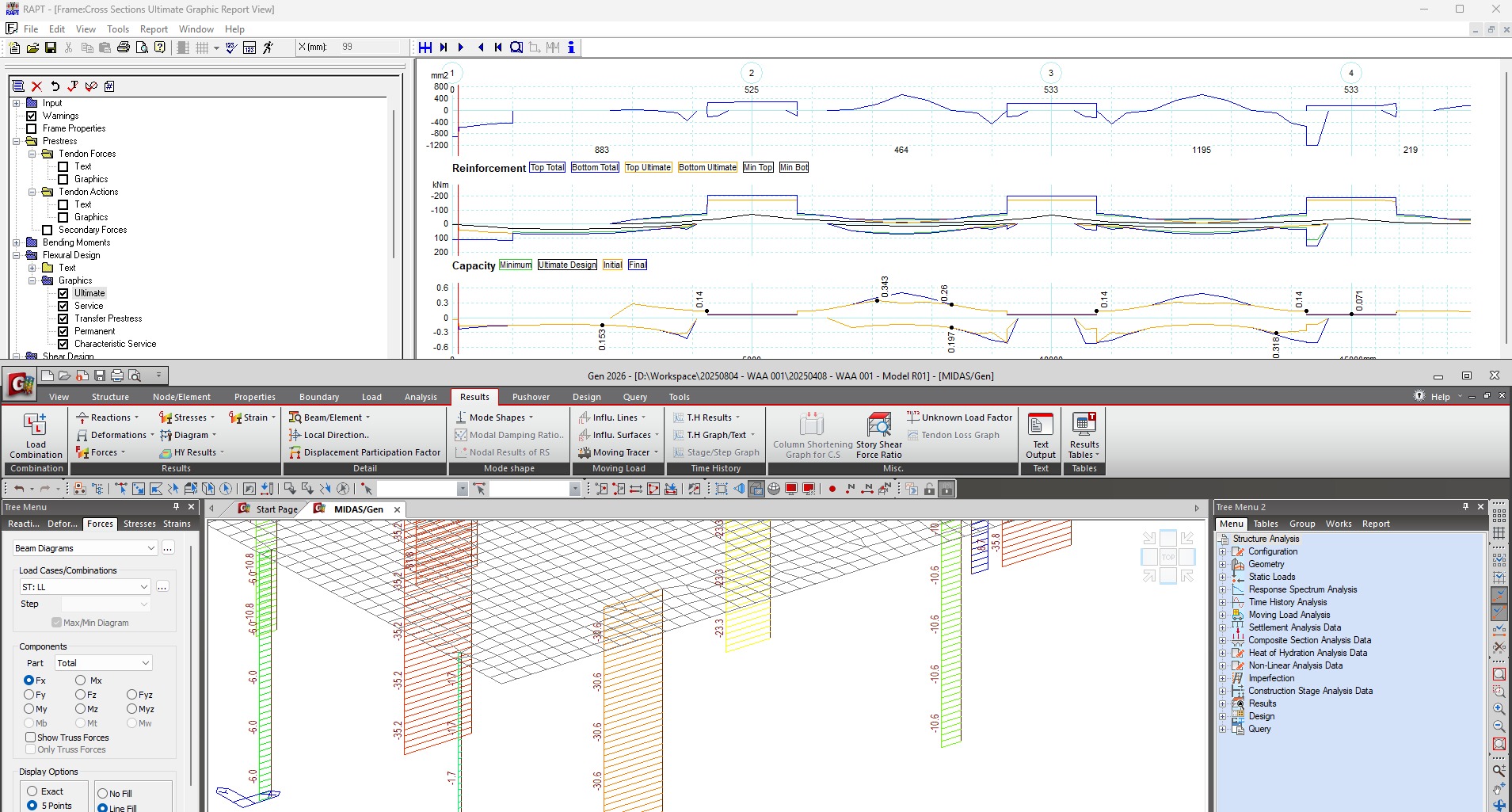This screenshot has width=1512, height=812.
Task: Toggle the Service checkbox
Action: (63, 306)
